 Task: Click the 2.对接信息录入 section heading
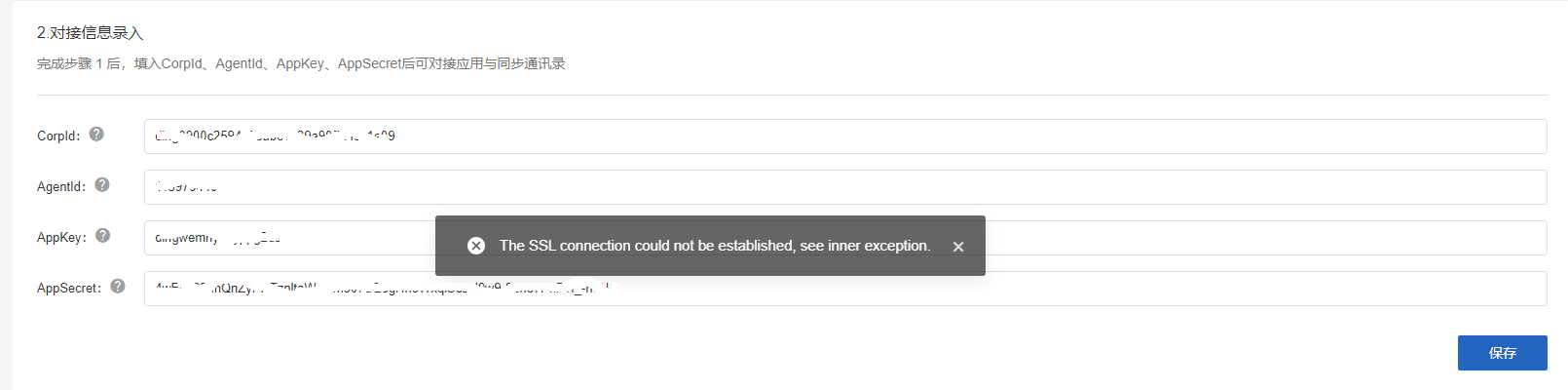pyautogui.click(x=90, y=33)
